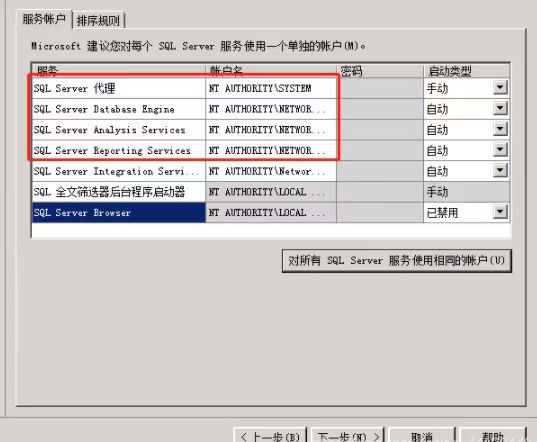Viewport: 537px width, 442px height.
Task: Expand startup type for Analysis Services
Action: click(500, 129)
